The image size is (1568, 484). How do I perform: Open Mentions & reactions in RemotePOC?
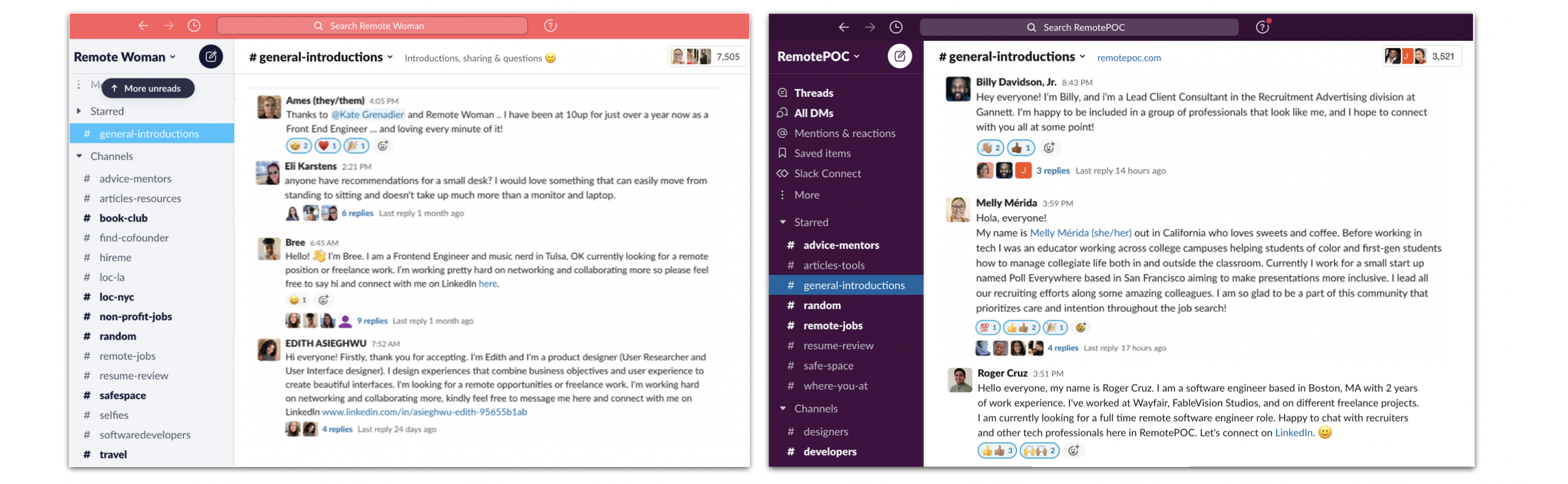pyautogui.click(x=844, y=133)
